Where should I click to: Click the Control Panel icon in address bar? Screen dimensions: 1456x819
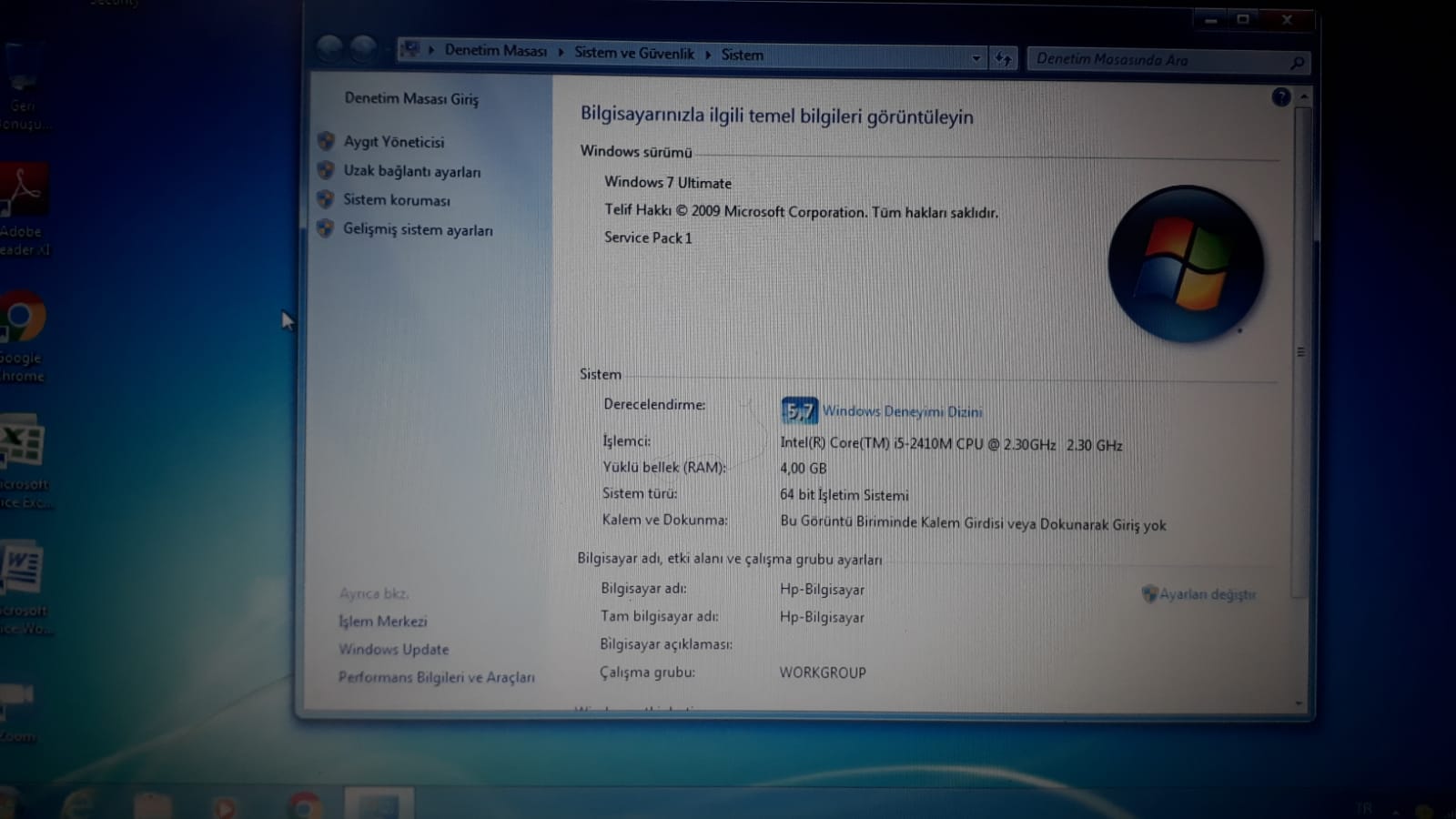pyautogui.click(x=411, y=49)
